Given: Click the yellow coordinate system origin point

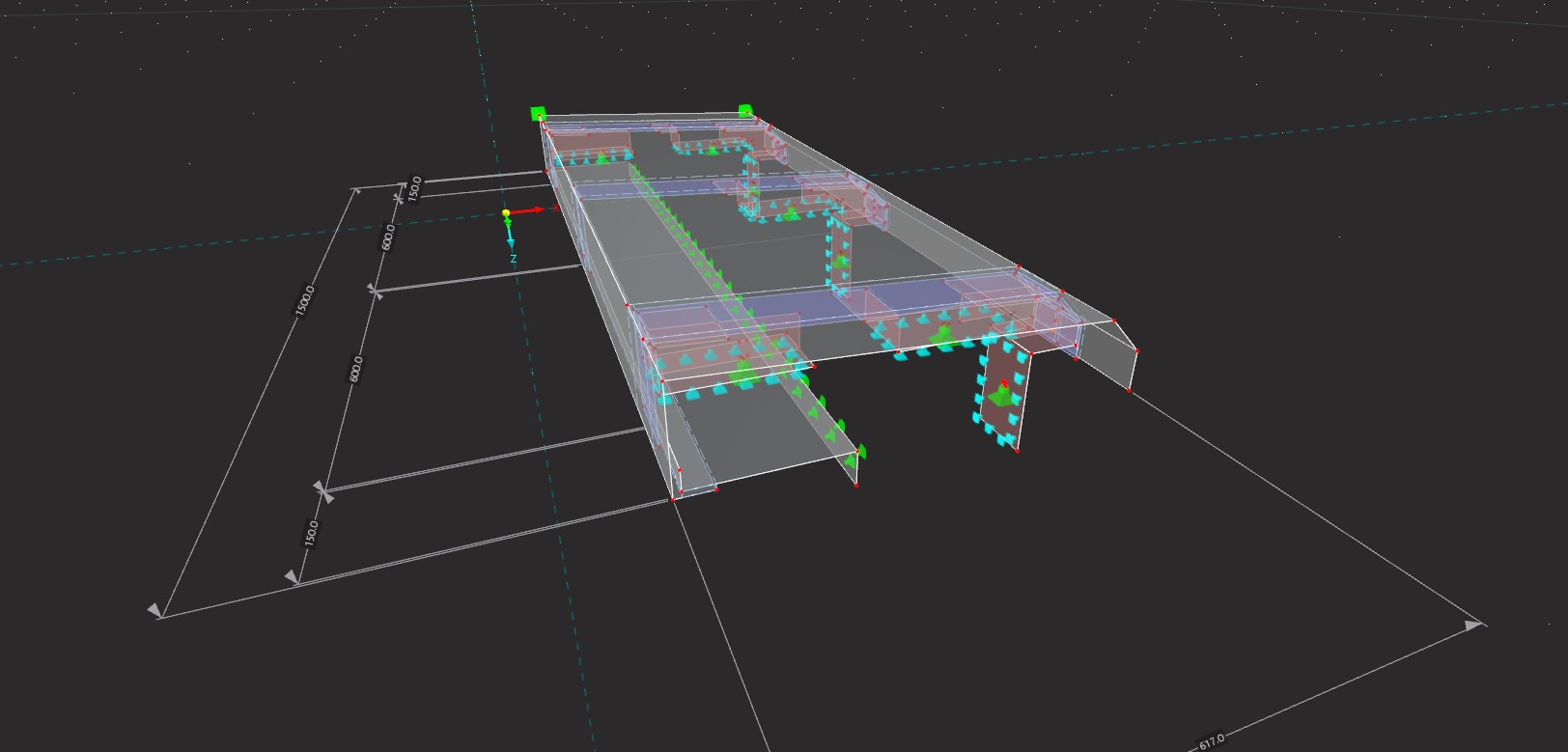Looking at the screenshot, I should [x=506, y=213].
